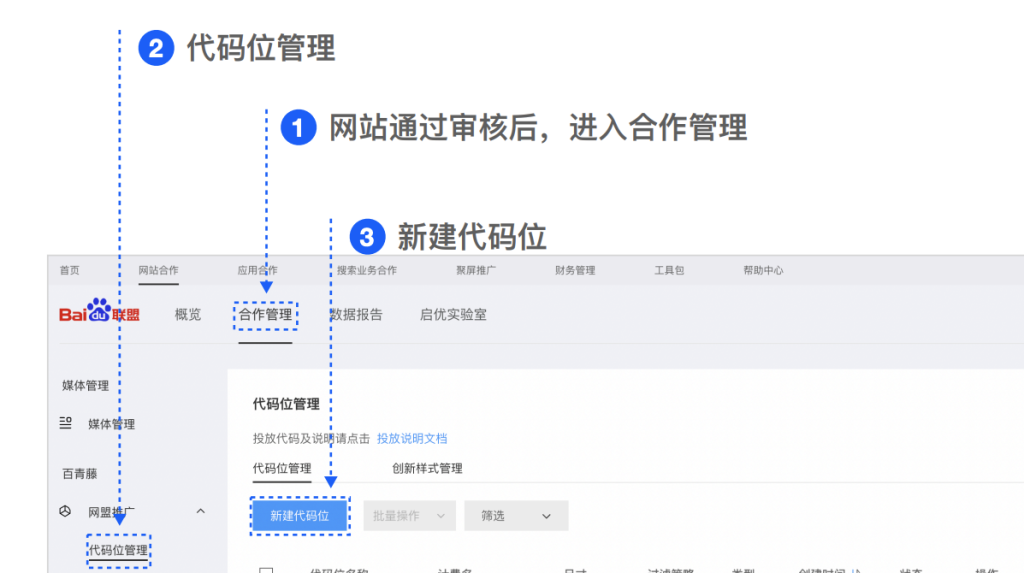
Task: Select 代码位管理 in the left sidebar
Action: coord(118,550)
